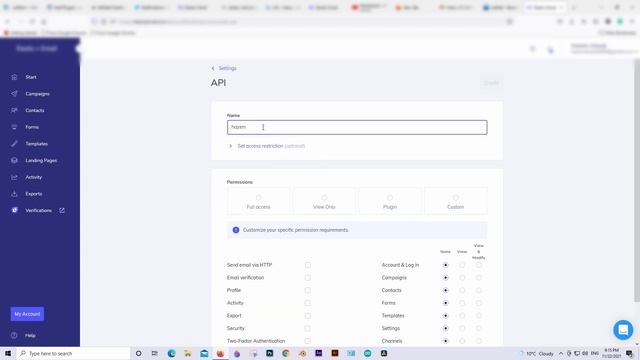Open Landing Pages in the sidebar
Viewport: 640px width, 360px height.
tap(41, 160)
